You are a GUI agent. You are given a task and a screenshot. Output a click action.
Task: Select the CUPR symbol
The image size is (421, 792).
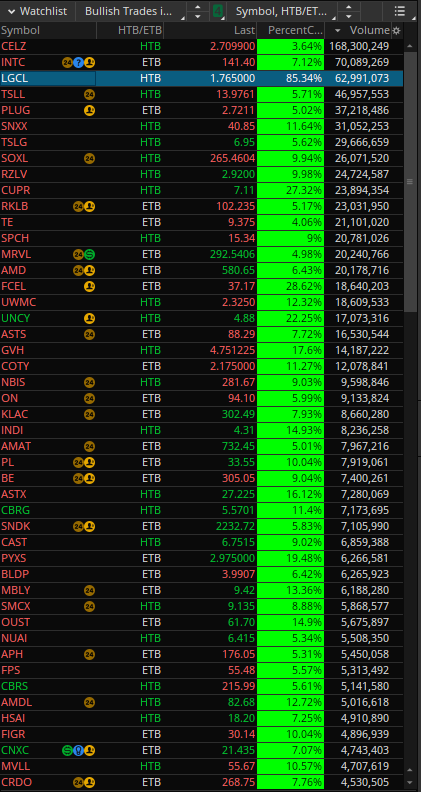(x=15, y=190)
